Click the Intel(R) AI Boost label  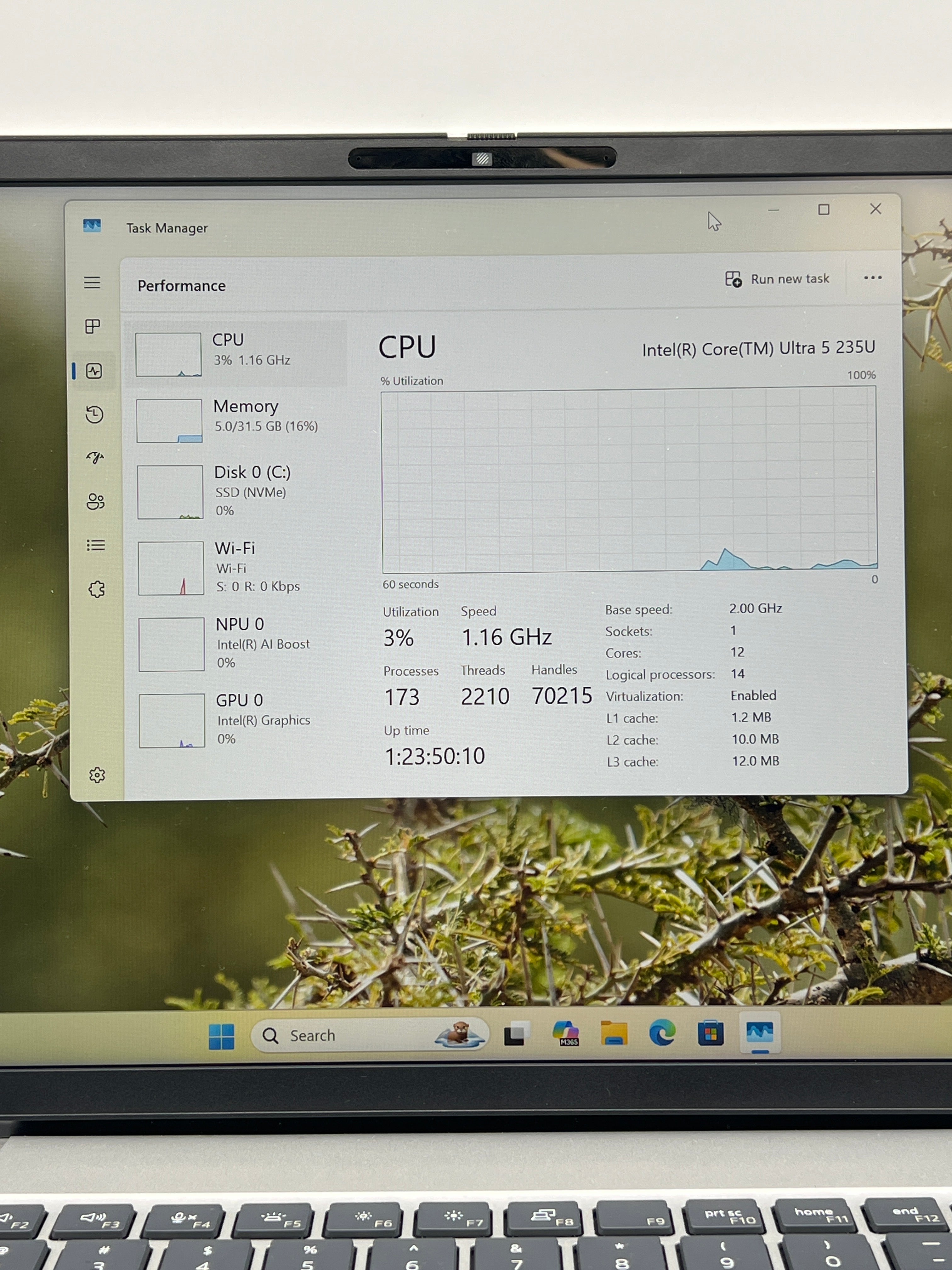pos(263,644)
